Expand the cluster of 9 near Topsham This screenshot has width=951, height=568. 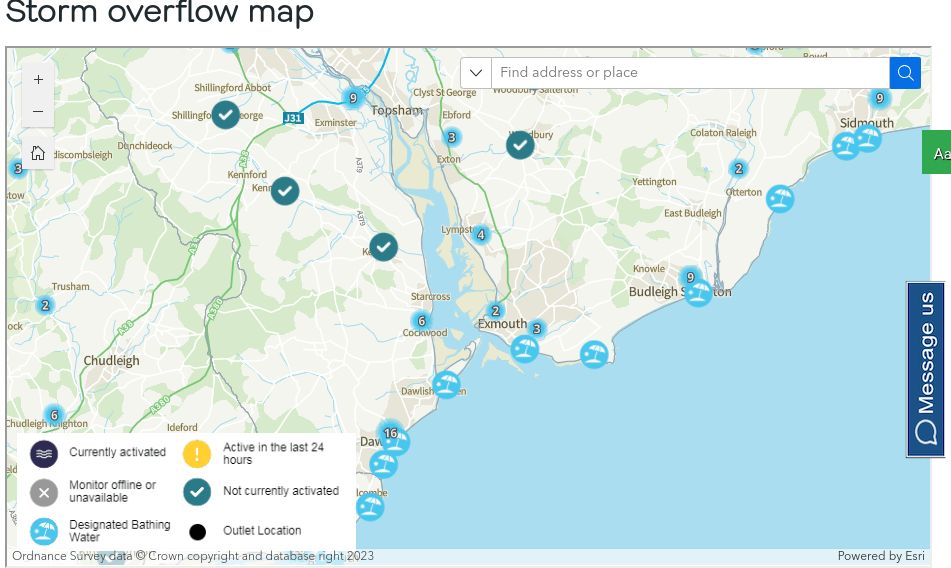(351, 98)
